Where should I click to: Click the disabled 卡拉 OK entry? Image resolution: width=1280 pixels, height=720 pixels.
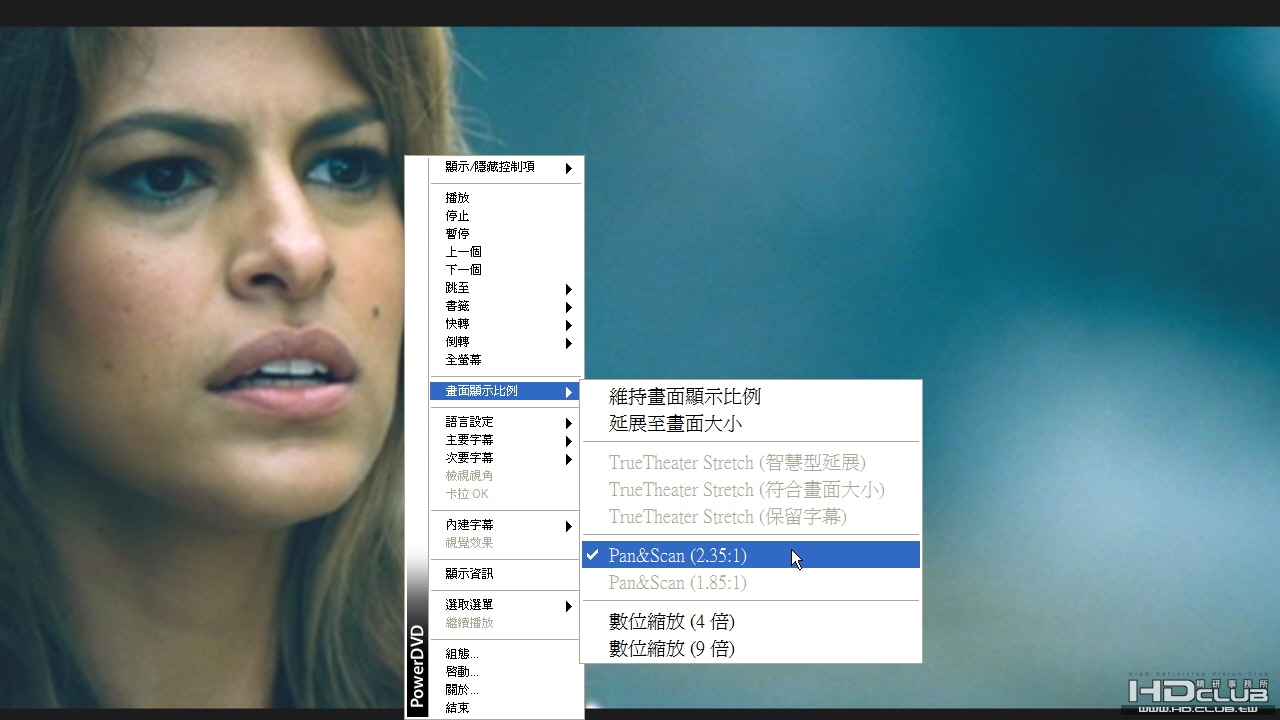pos(506,494)
